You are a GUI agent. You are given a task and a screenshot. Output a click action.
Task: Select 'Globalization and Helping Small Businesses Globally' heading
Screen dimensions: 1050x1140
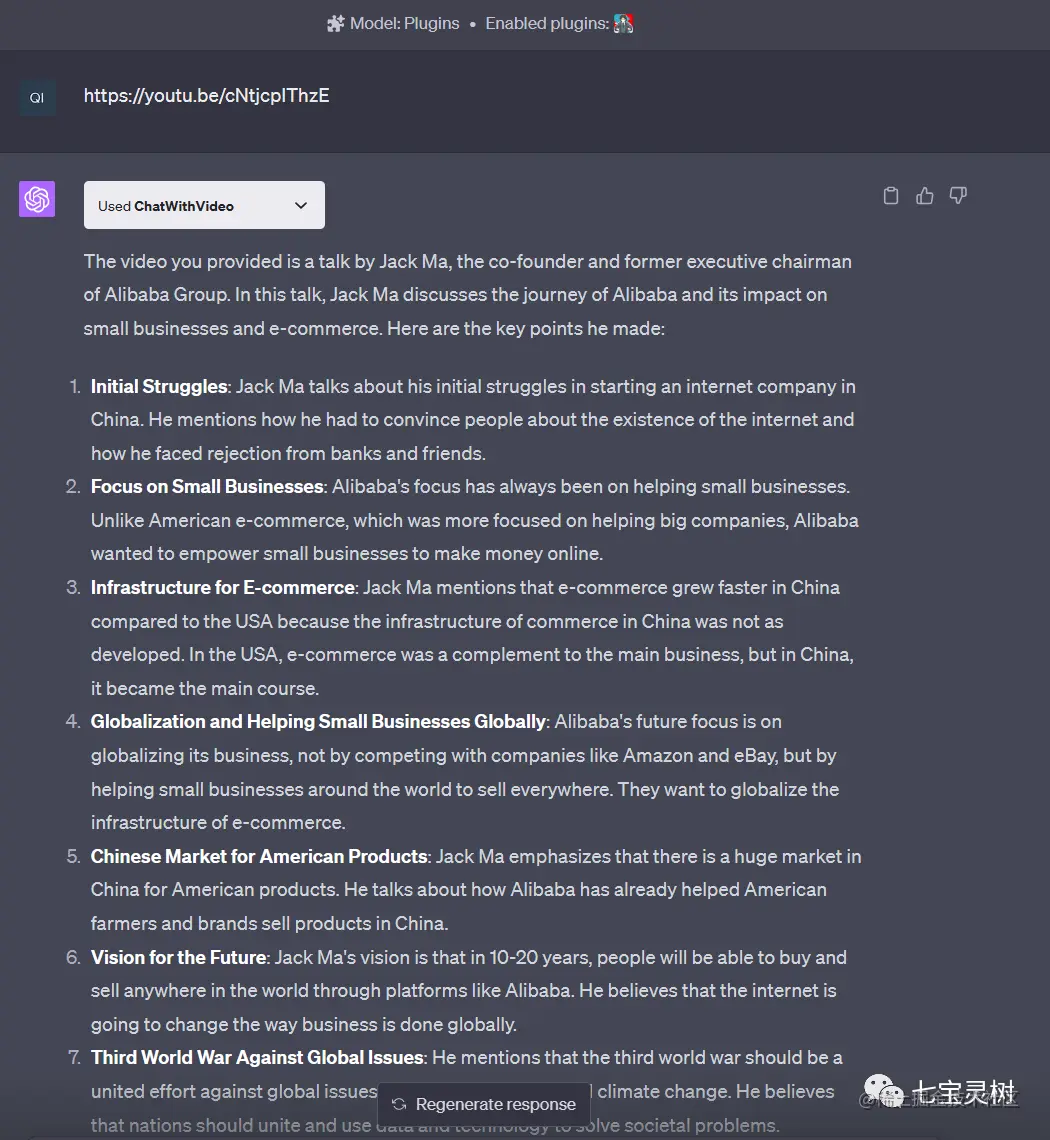pyautogui.click(x=318, y=722)
